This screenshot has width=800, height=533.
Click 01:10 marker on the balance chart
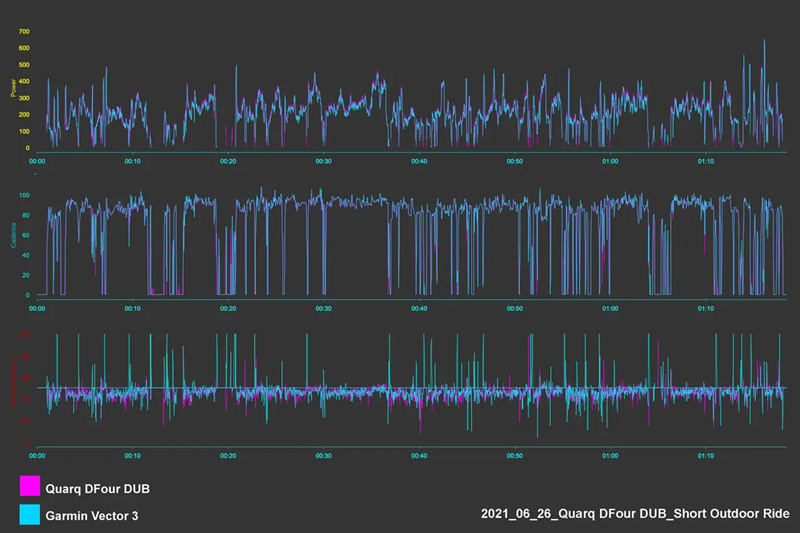click(706, 455)
